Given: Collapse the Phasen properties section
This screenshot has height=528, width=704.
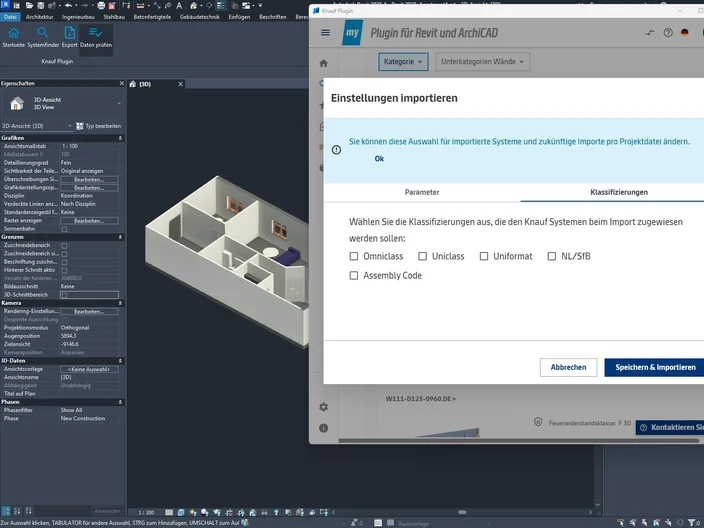Looking at the screenshot, I should coord(120,402).
